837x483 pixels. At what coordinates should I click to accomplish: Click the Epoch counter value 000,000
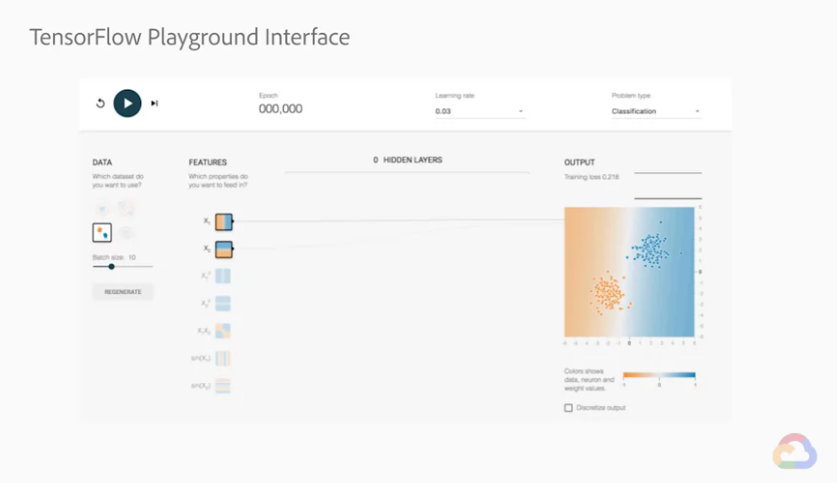click(x=281, y=109)
